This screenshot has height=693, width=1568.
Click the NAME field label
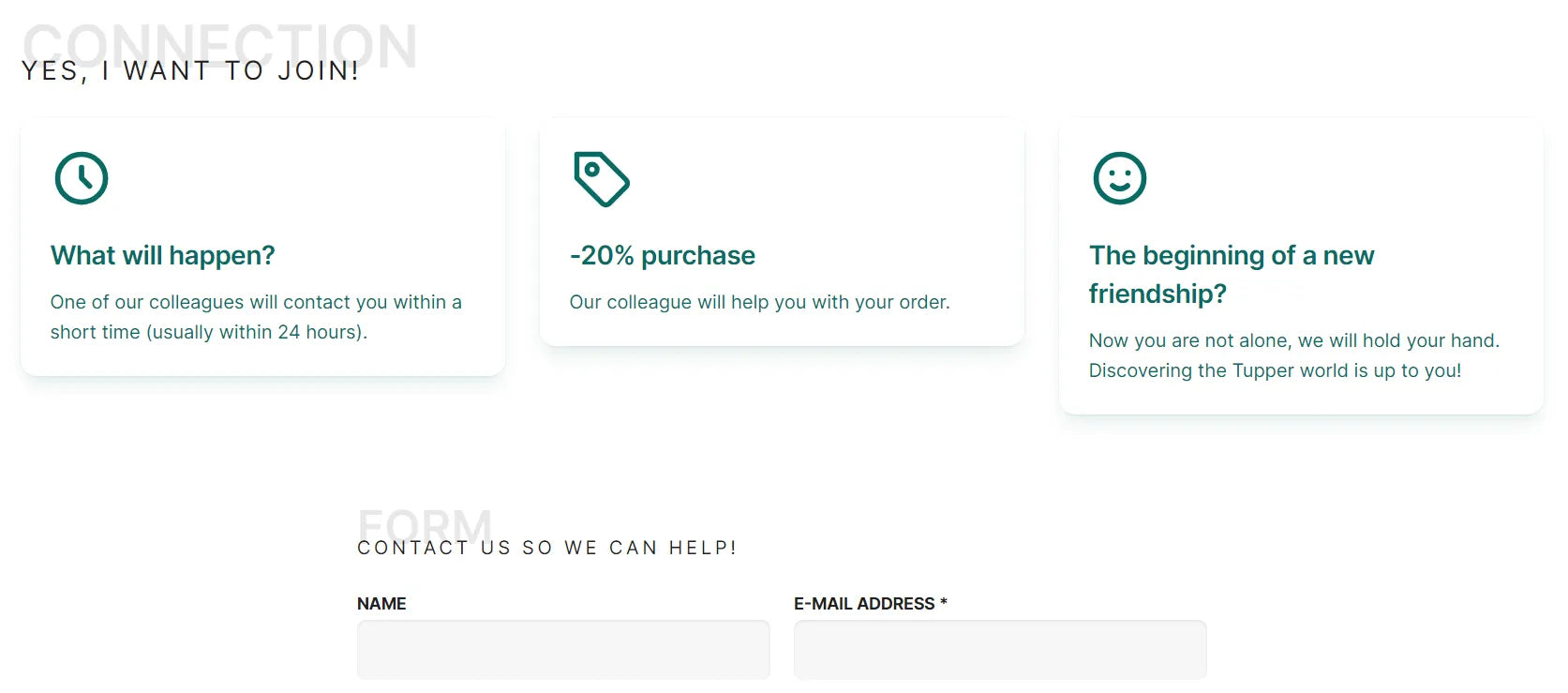pyautogui.click(x=381, y=604)
